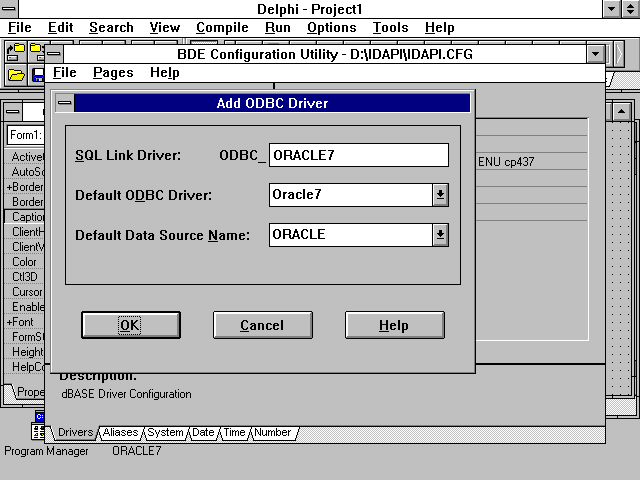
Task: Click Delphi open file folder toolbar icon
Action: coord(16,75)
